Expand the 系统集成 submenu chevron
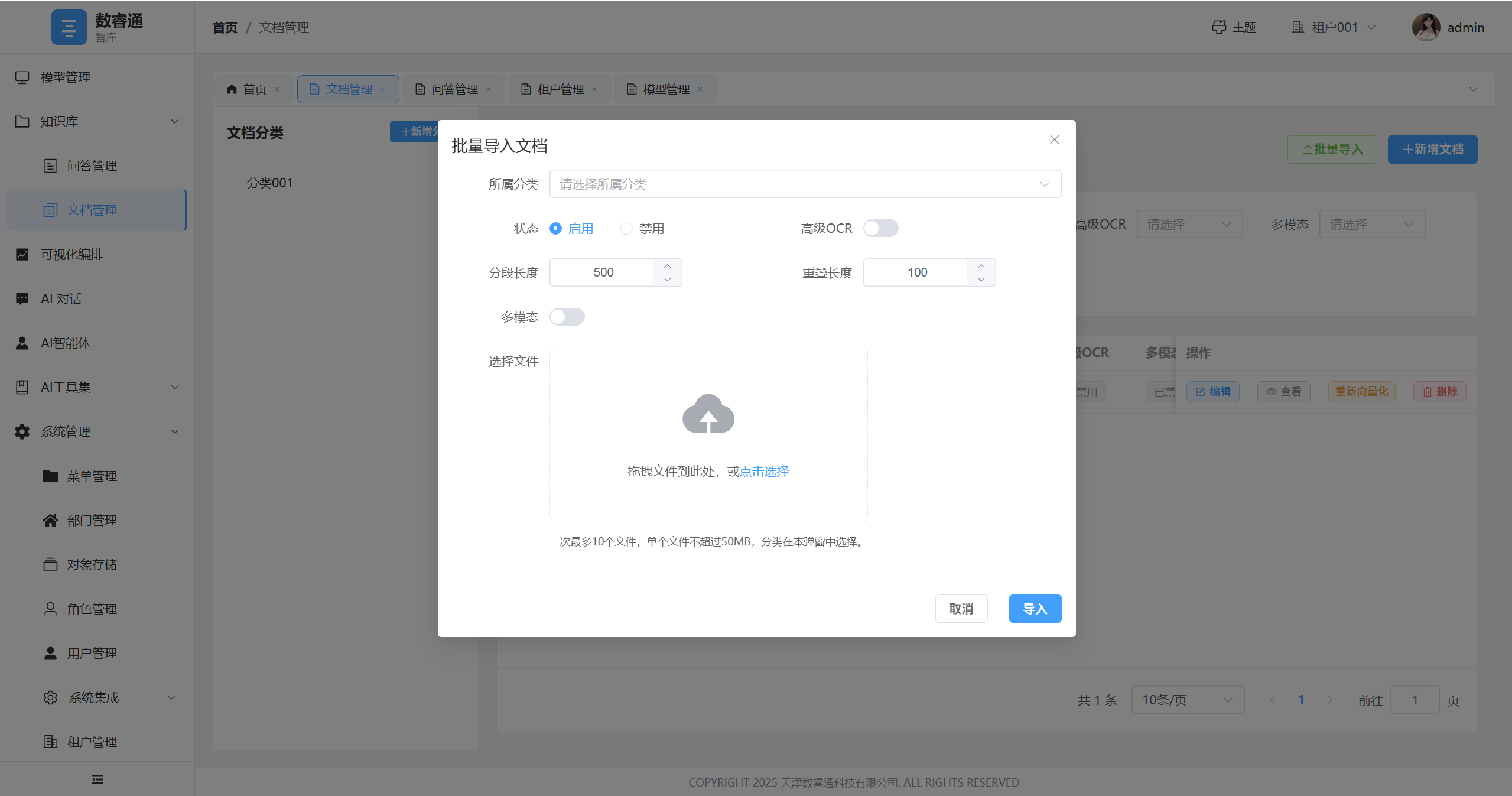1512x796 pixels. click(171, 698)
